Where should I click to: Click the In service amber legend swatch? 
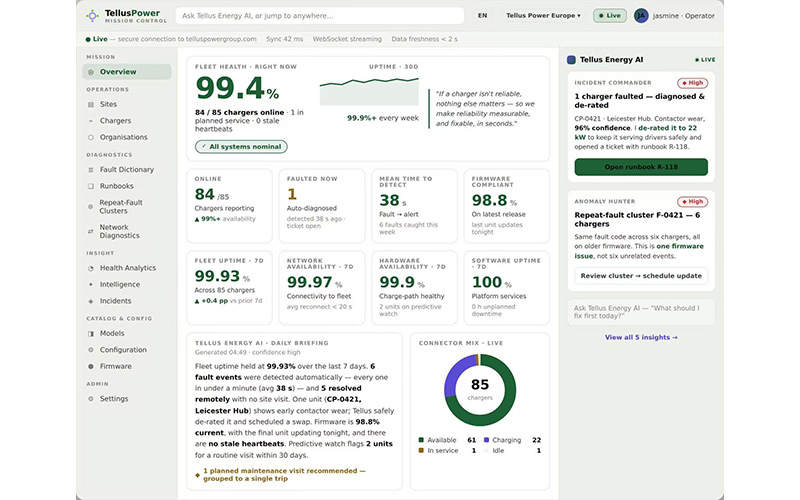(x=421, y=451)
